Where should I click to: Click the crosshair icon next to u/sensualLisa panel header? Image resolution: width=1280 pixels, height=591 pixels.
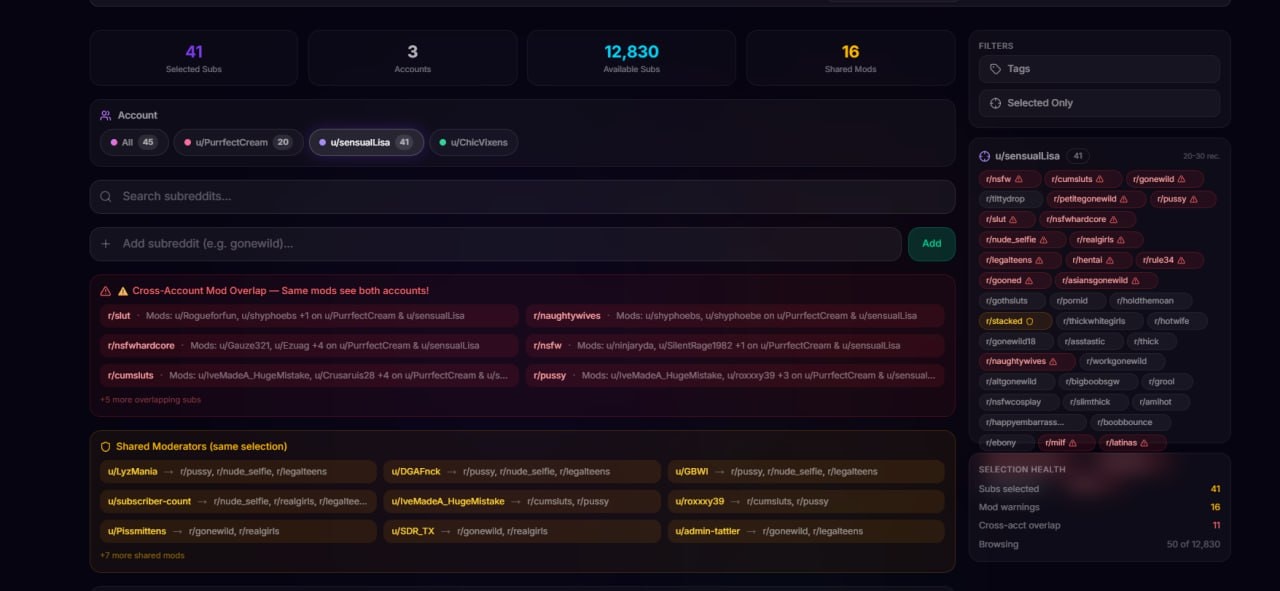coord(984,155)
